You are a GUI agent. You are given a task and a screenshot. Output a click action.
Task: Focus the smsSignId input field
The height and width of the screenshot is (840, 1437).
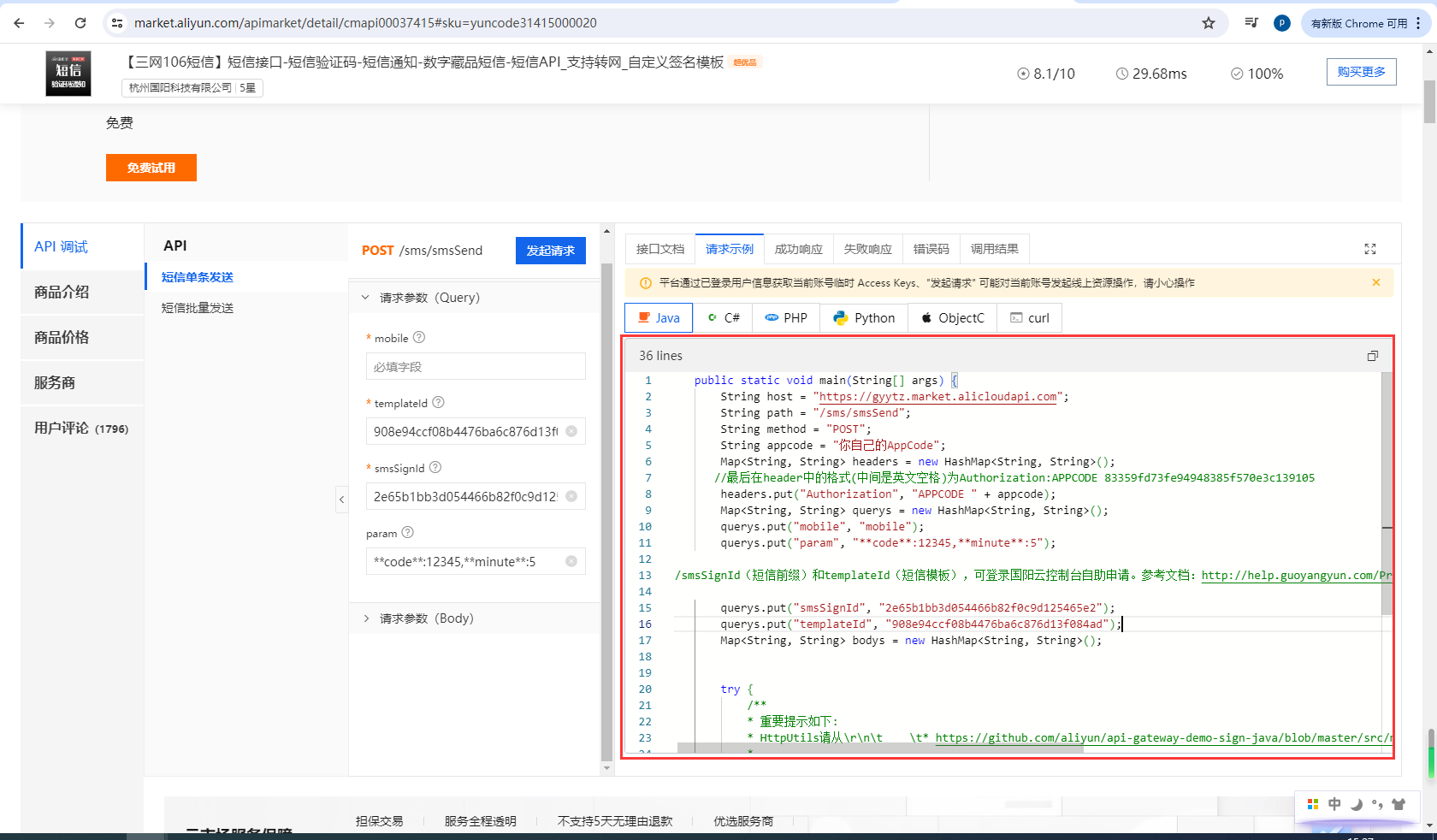[476, 496]
